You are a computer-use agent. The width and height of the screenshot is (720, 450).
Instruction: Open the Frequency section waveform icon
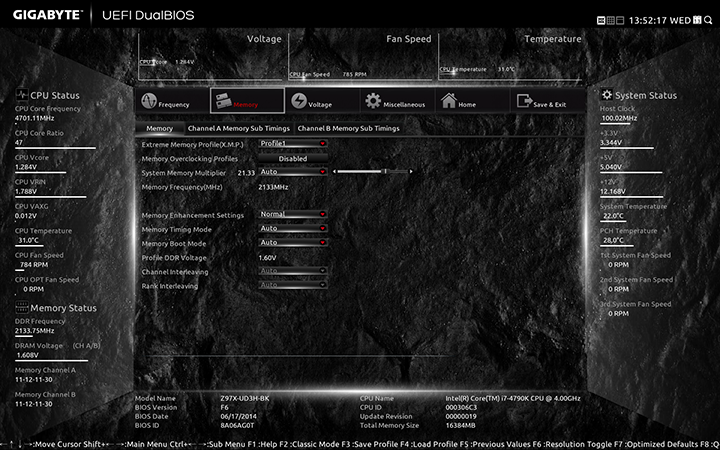[149, 102]
